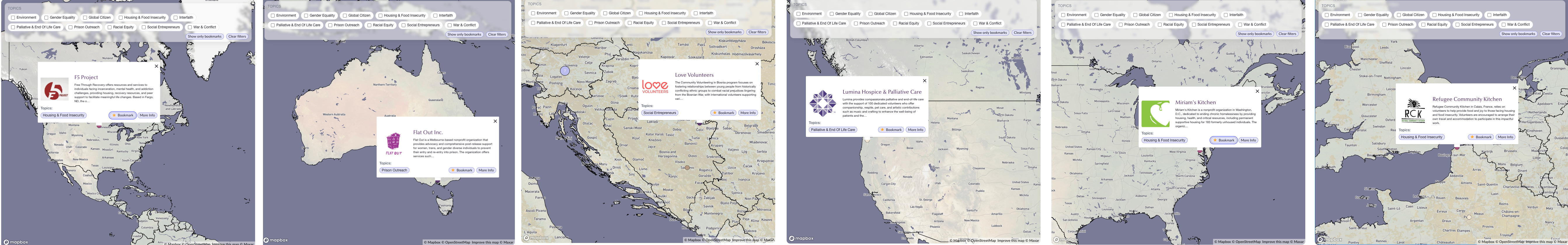Click the Prison Outreach tag in Flat Out popup
Viewport: 1568px width, 245px height.
[394, 170]
